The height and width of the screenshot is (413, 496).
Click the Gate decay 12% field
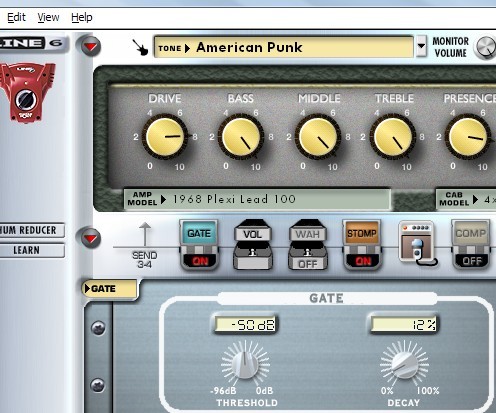click(x=404, y=324)
